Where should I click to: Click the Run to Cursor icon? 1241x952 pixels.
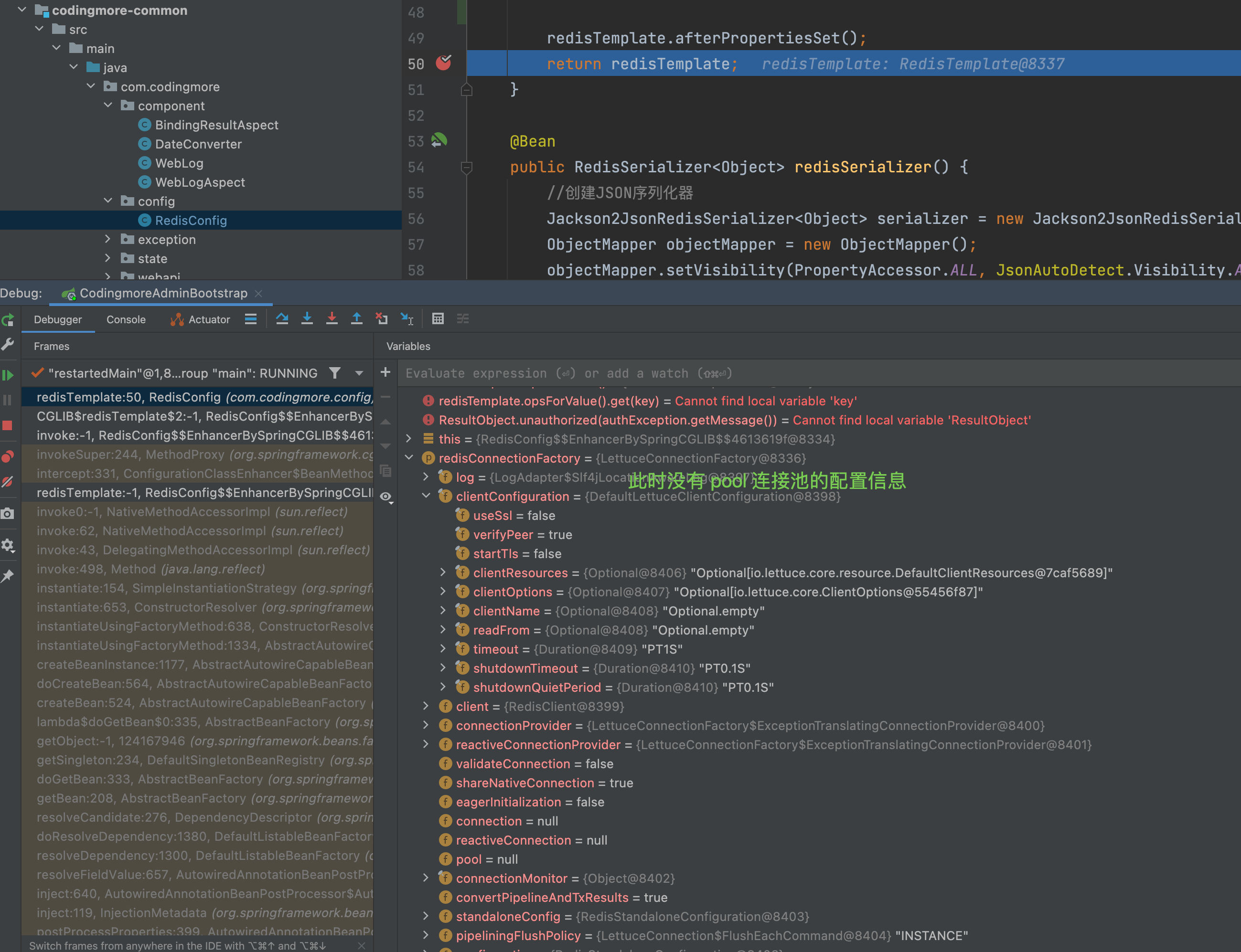(407, 318)
